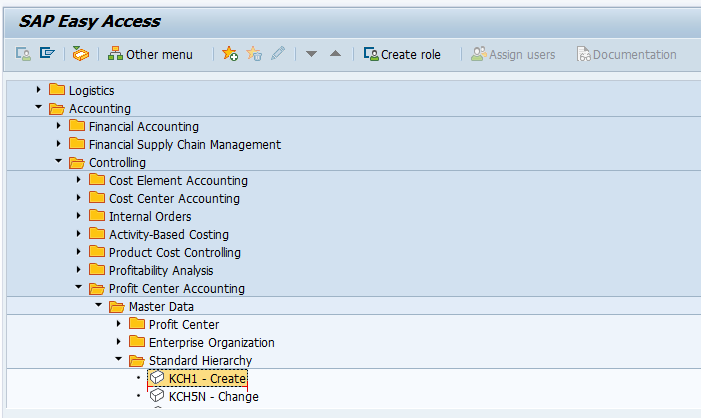Image resolution: width=701 pixels, height=418 pixels.
Task: Click Assign users button
Action: coord(513,54)
